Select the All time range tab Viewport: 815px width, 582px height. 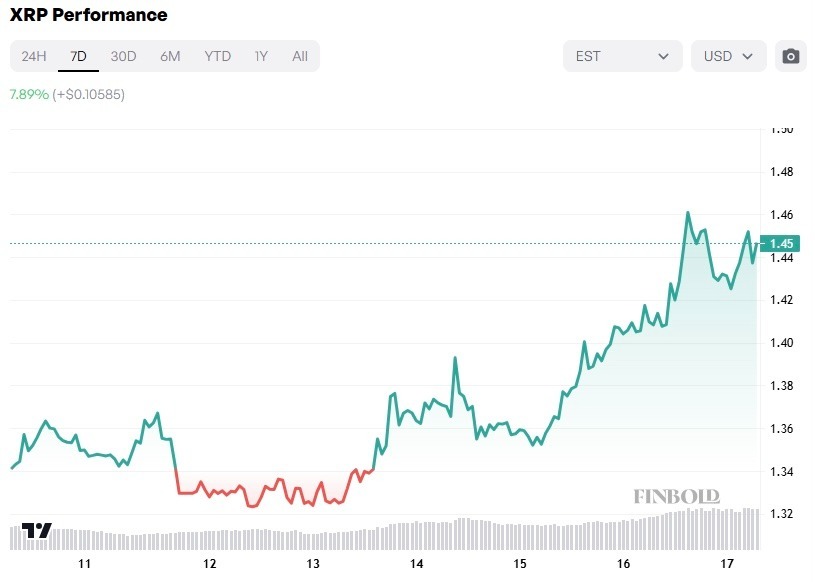(x=300, y=56)
